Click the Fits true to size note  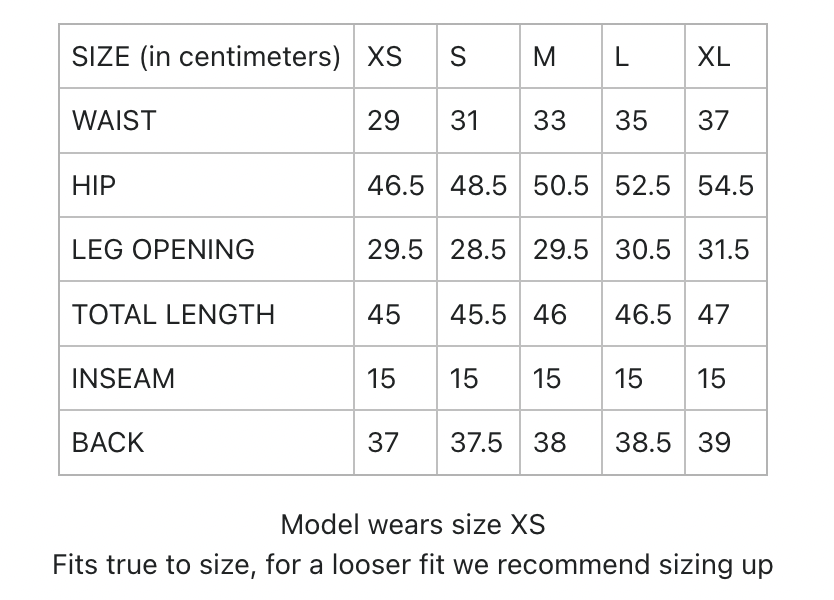(413, 565)
